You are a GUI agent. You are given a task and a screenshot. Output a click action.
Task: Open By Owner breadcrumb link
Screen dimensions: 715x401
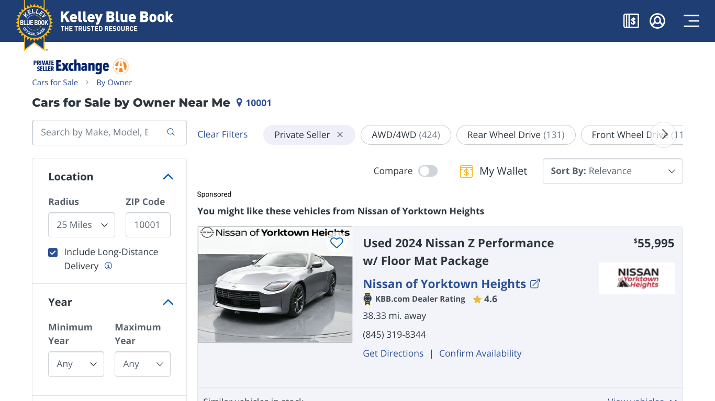tap(114, 83)
